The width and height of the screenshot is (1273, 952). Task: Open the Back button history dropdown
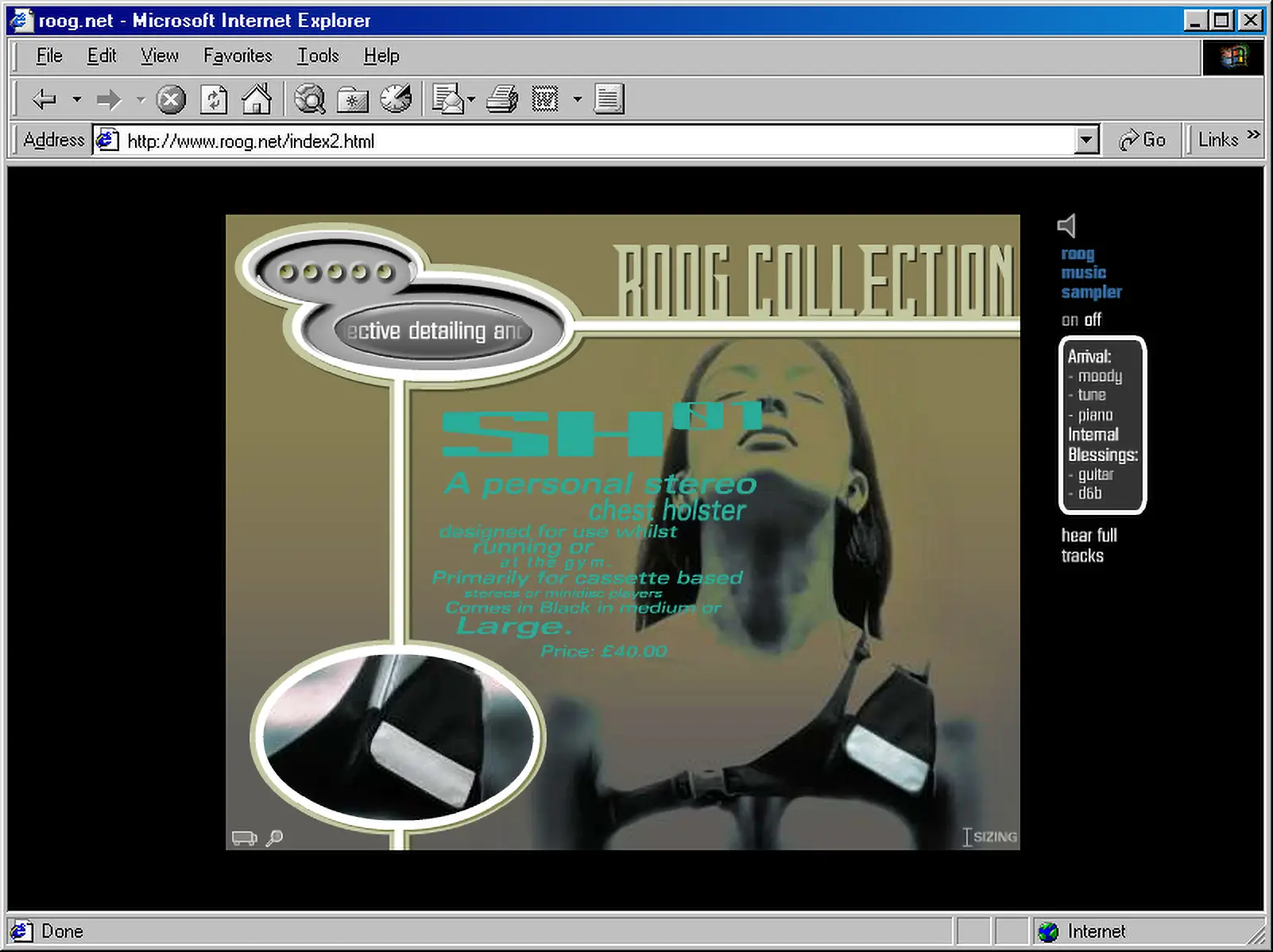coord(77,100)
